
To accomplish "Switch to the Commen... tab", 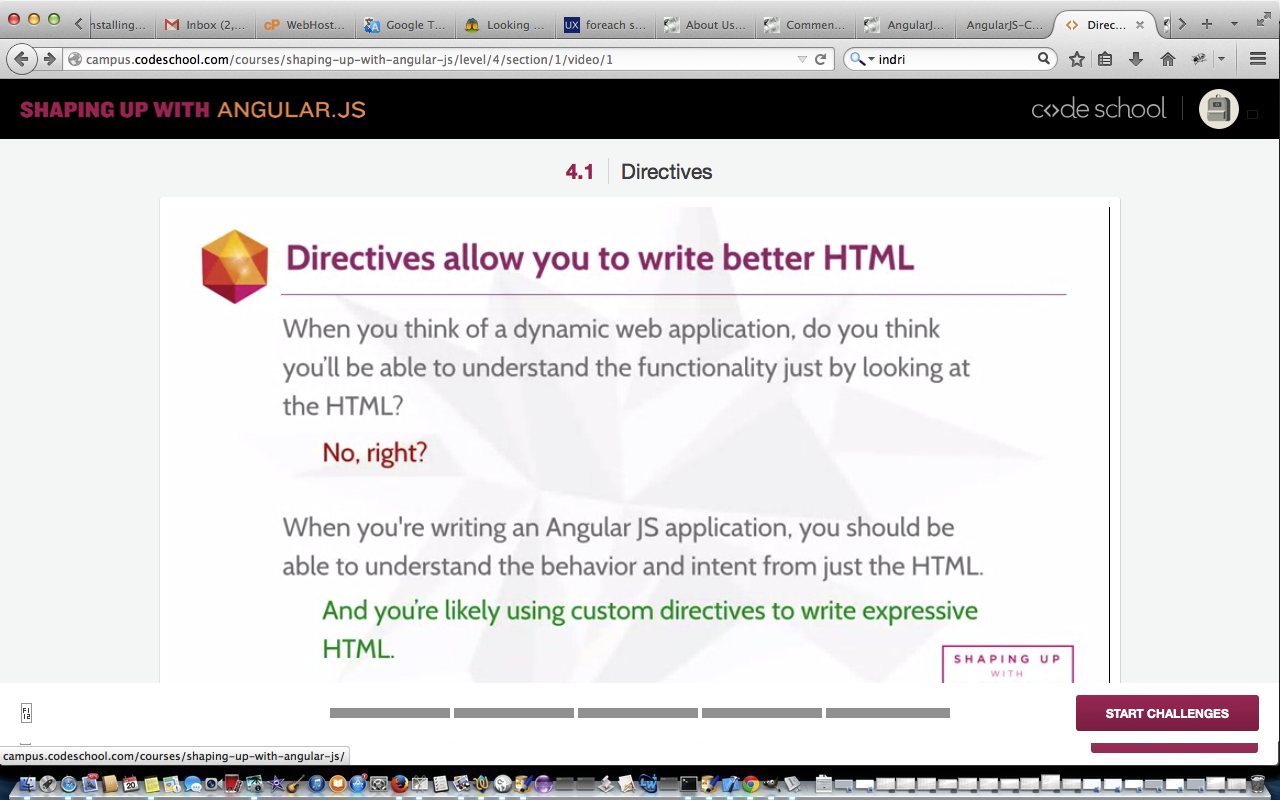I will point(804,25).
